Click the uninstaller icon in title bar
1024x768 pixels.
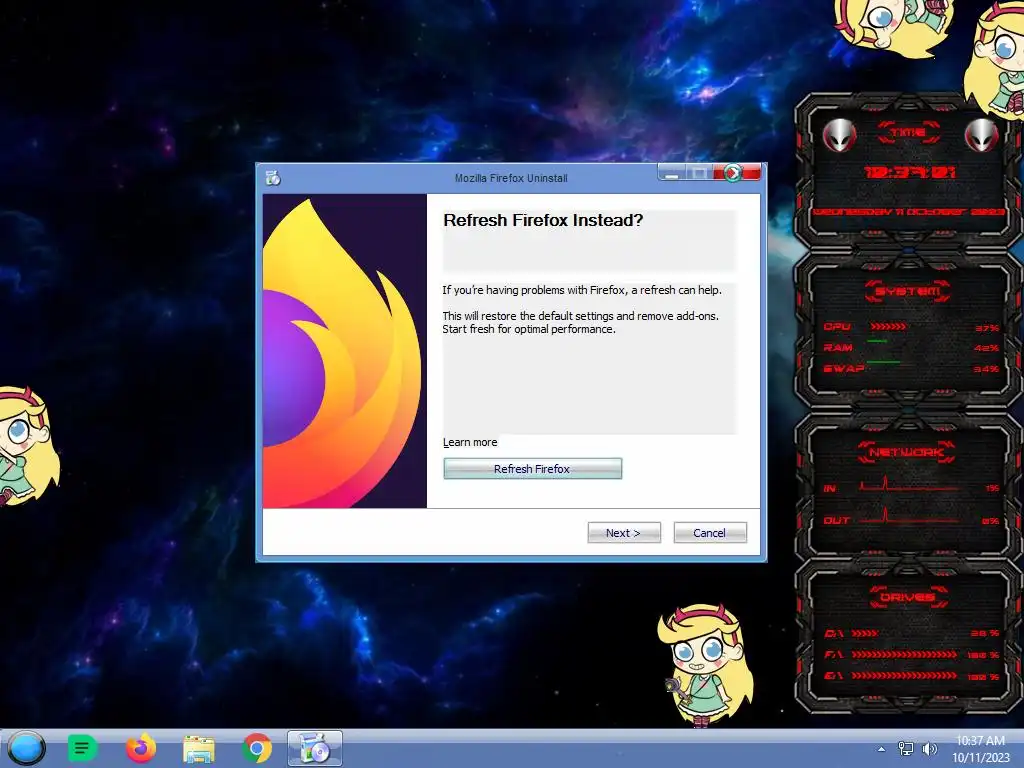point(273,178)
